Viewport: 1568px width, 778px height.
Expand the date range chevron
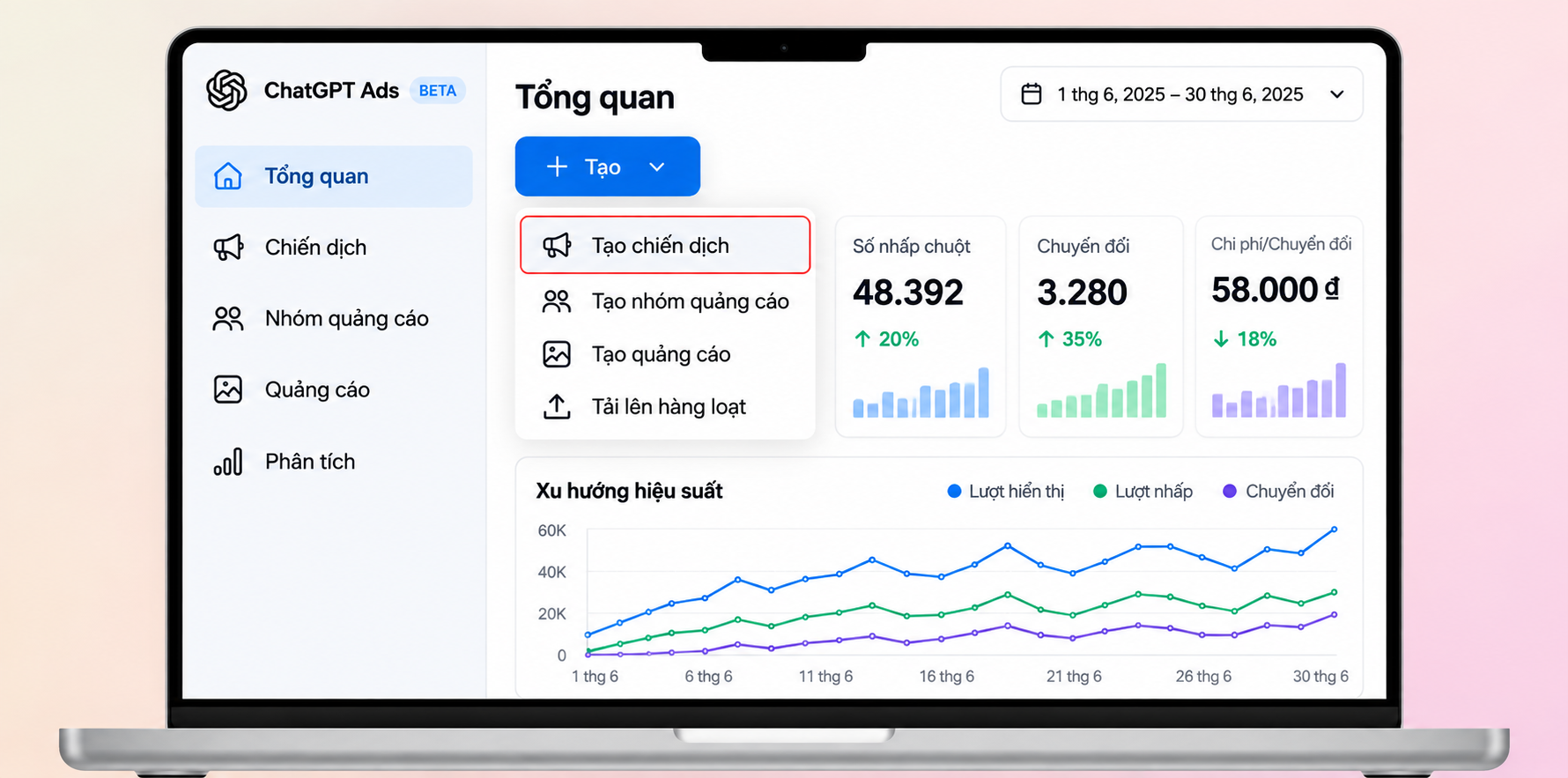pos(1337,94)
